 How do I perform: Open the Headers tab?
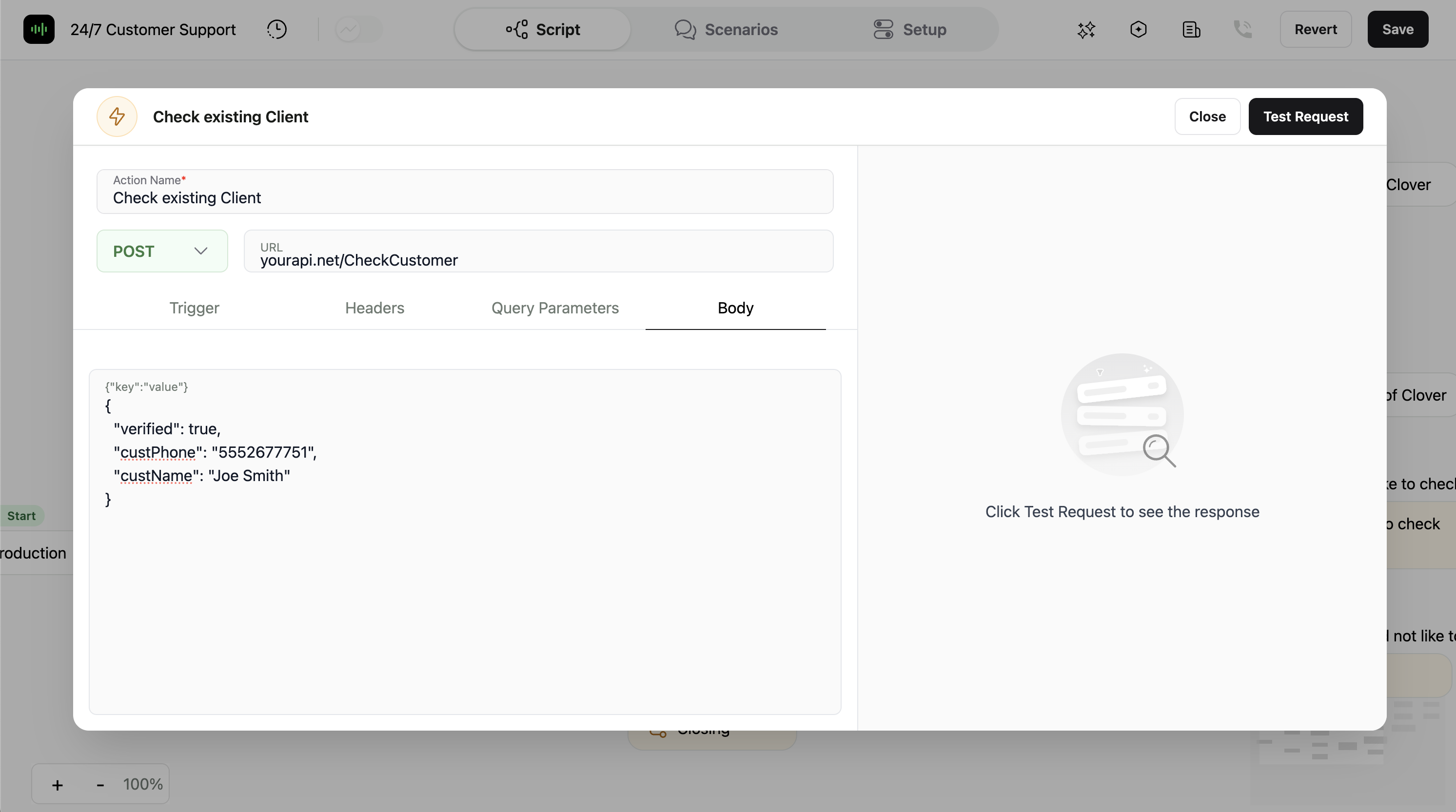[374, 308]
